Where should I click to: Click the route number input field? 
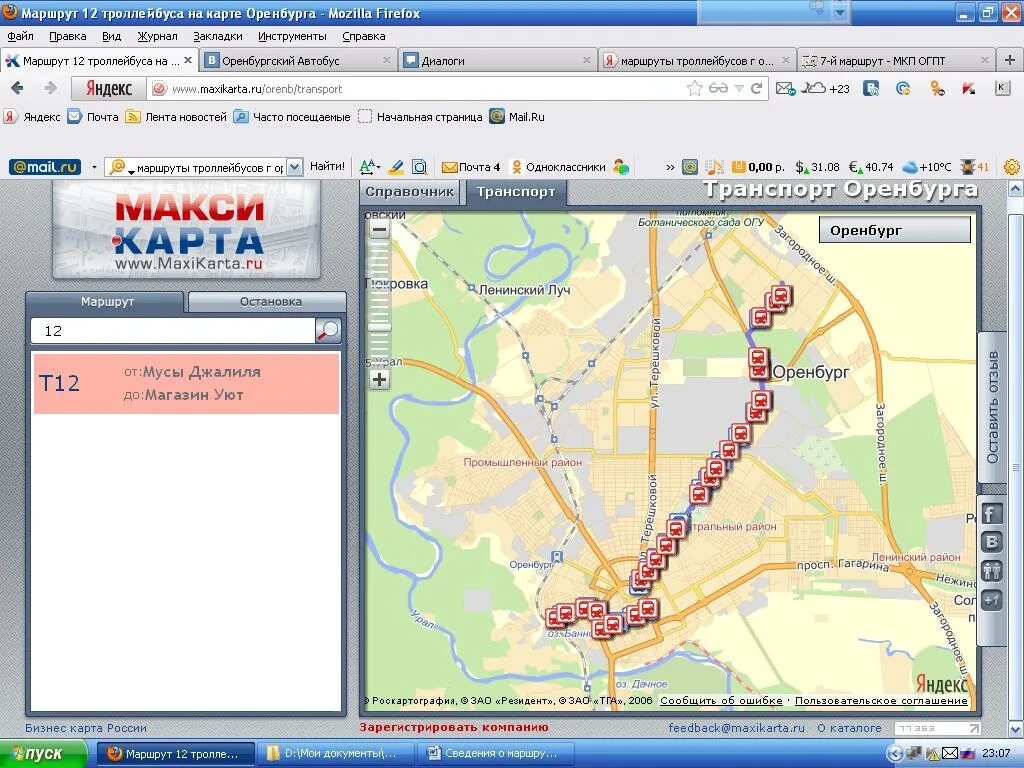173,331
